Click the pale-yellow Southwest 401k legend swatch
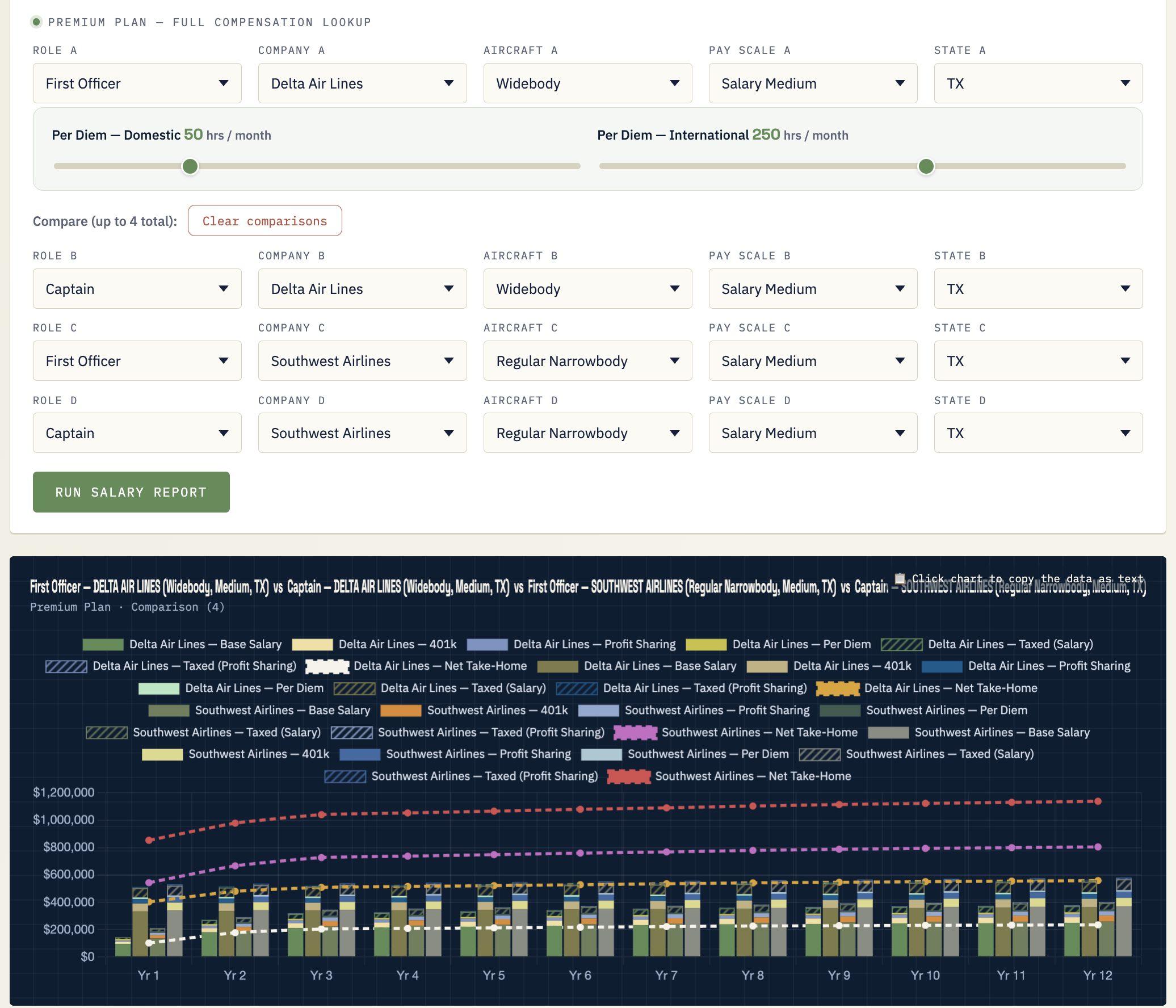1176x1008 pixels. coord(162,754)
